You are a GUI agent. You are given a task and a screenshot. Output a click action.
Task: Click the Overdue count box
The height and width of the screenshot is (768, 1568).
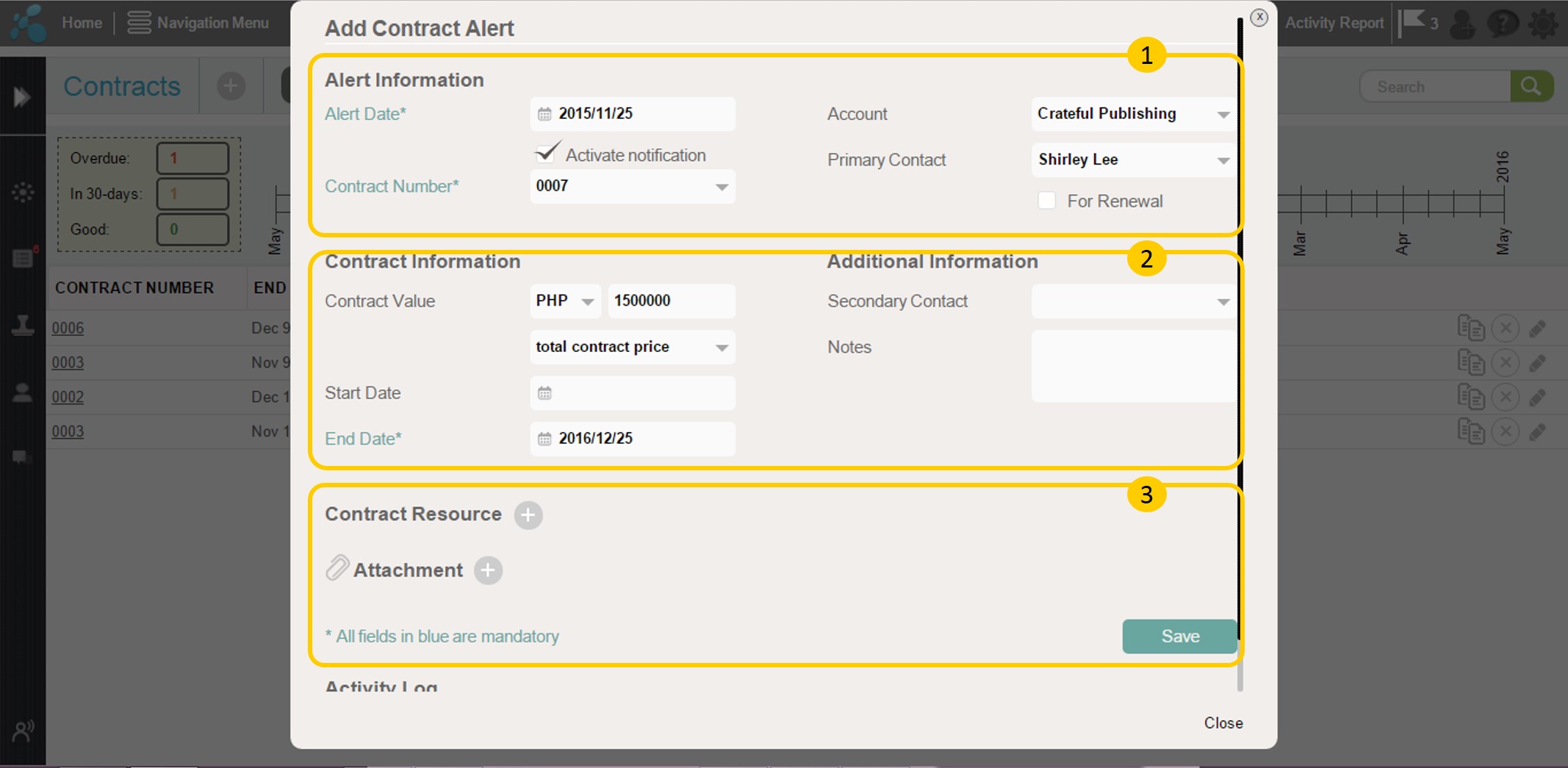coord(193,158)
